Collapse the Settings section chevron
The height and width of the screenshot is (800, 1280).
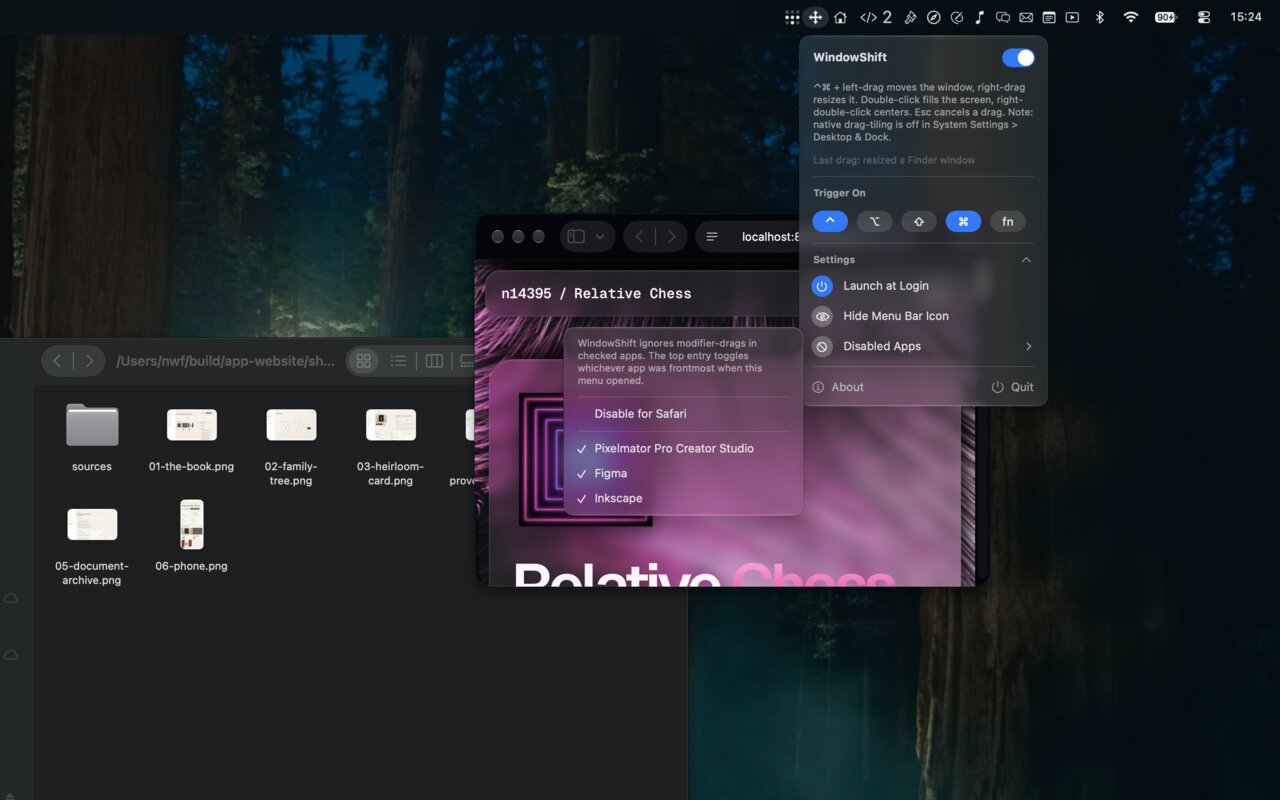1026,260
